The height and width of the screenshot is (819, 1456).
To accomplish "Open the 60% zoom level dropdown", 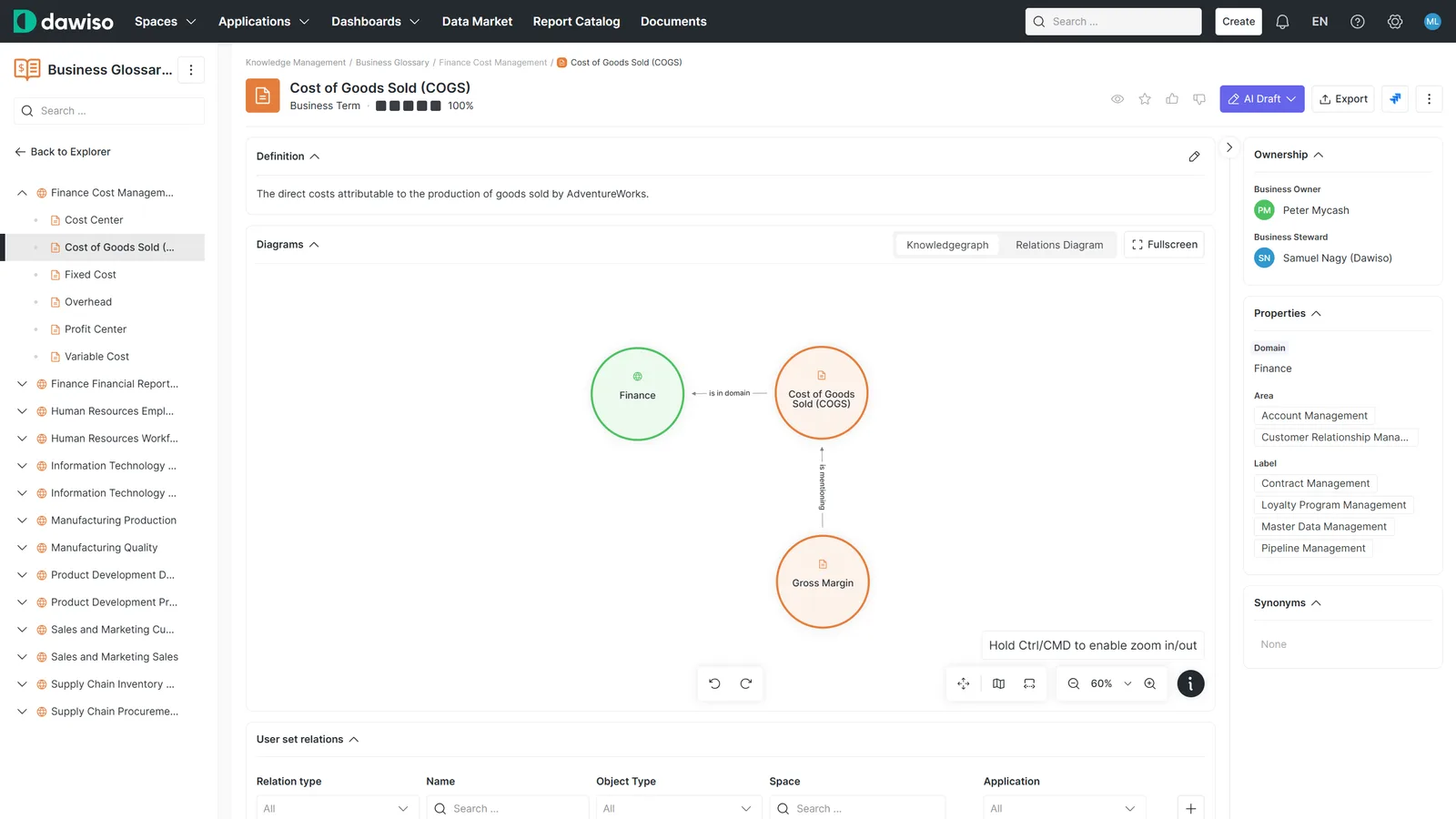I will click(x=1111, y=683).
